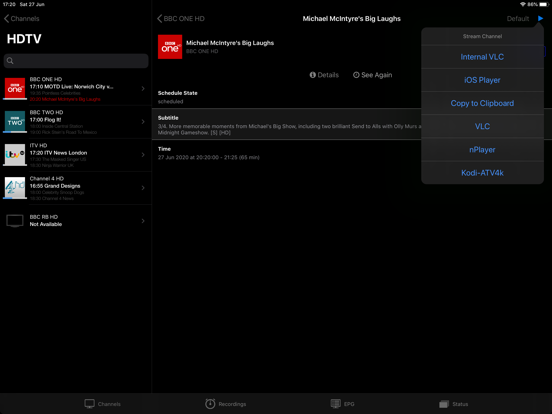552x414 pixels.
Task: Tap the blue play stream icon
Action: coord(540,18)
